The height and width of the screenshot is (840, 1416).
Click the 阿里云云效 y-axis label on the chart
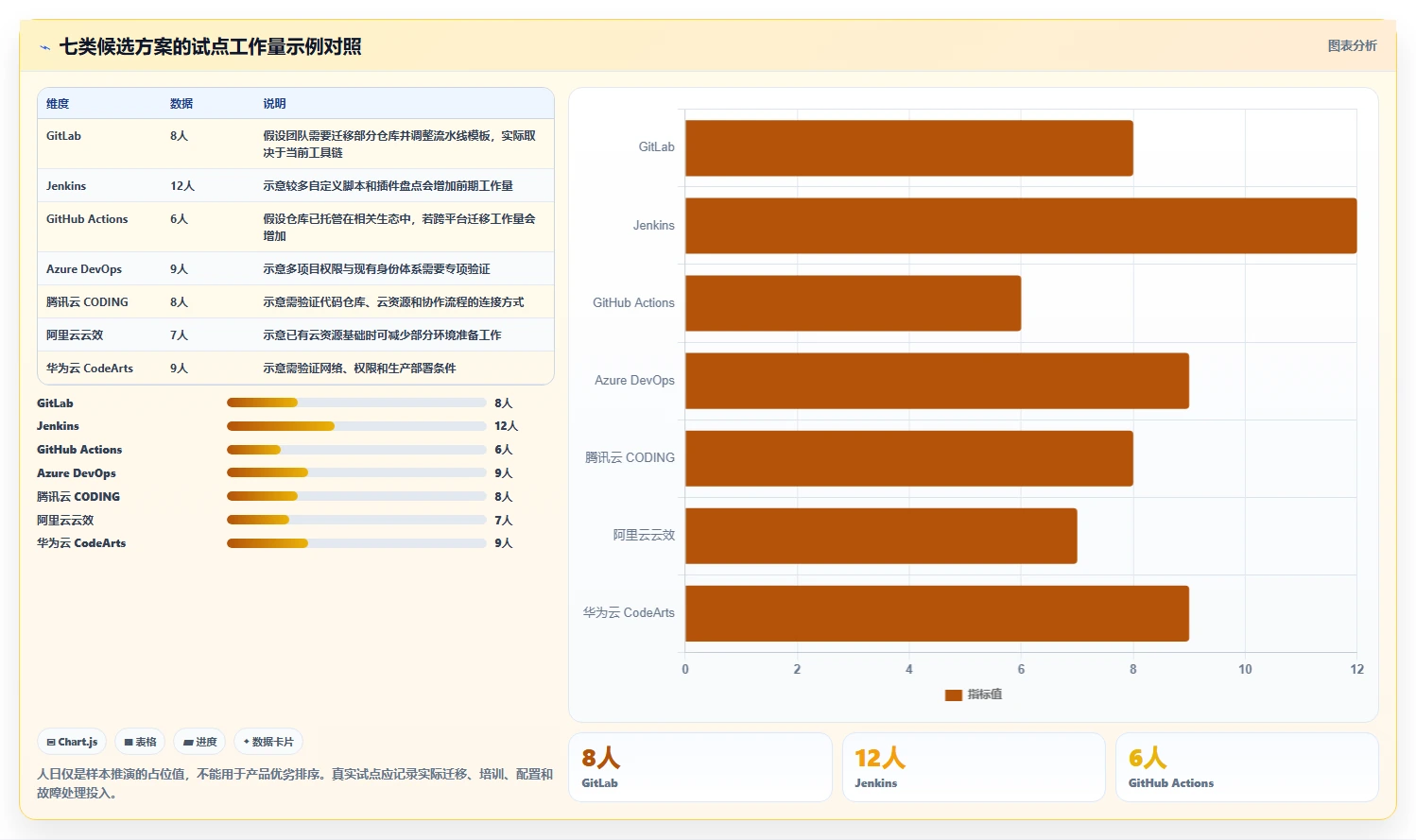644,536
